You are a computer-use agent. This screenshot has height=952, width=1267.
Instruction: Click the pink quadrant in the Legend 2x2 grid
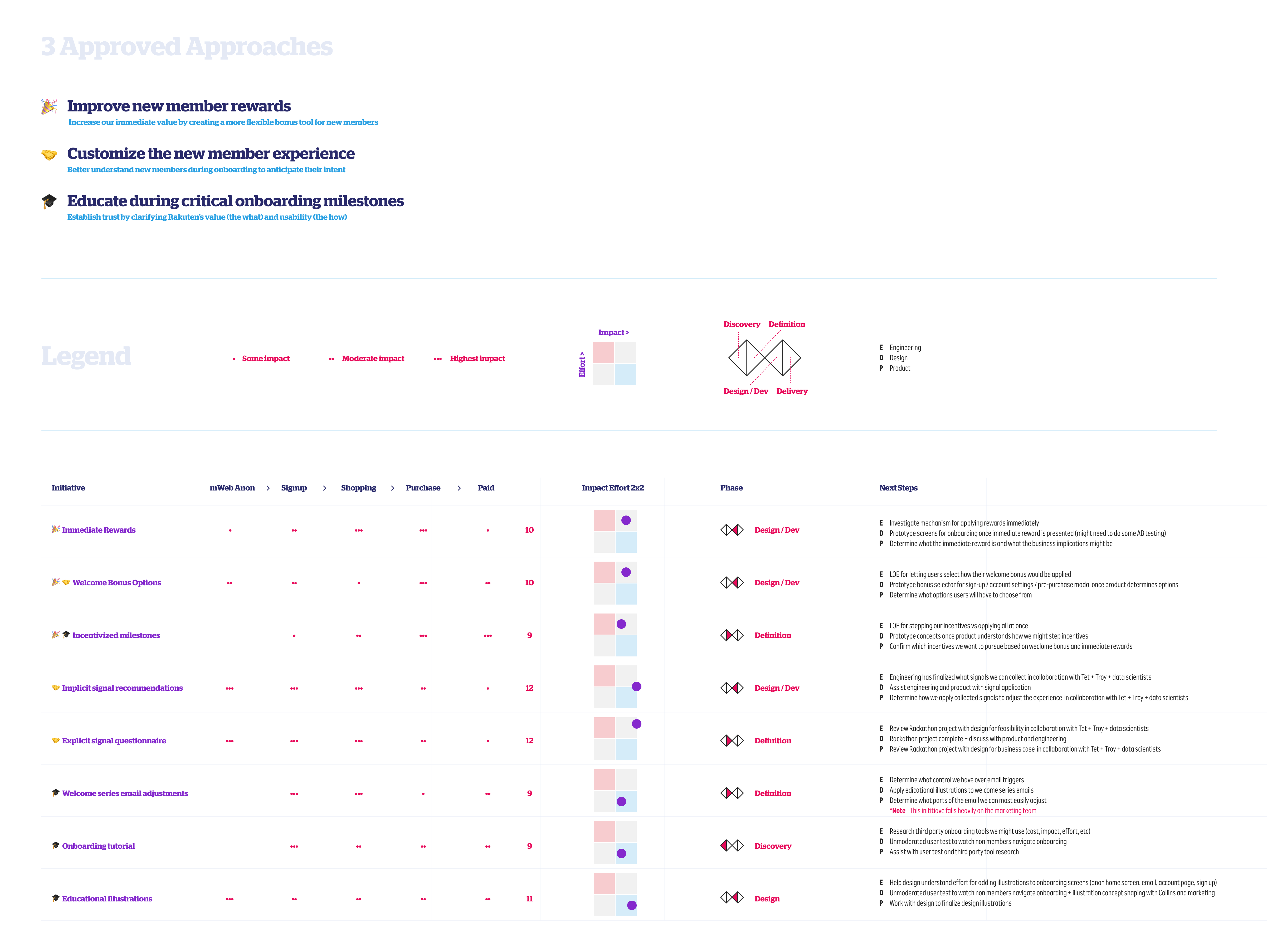point(603,352)
